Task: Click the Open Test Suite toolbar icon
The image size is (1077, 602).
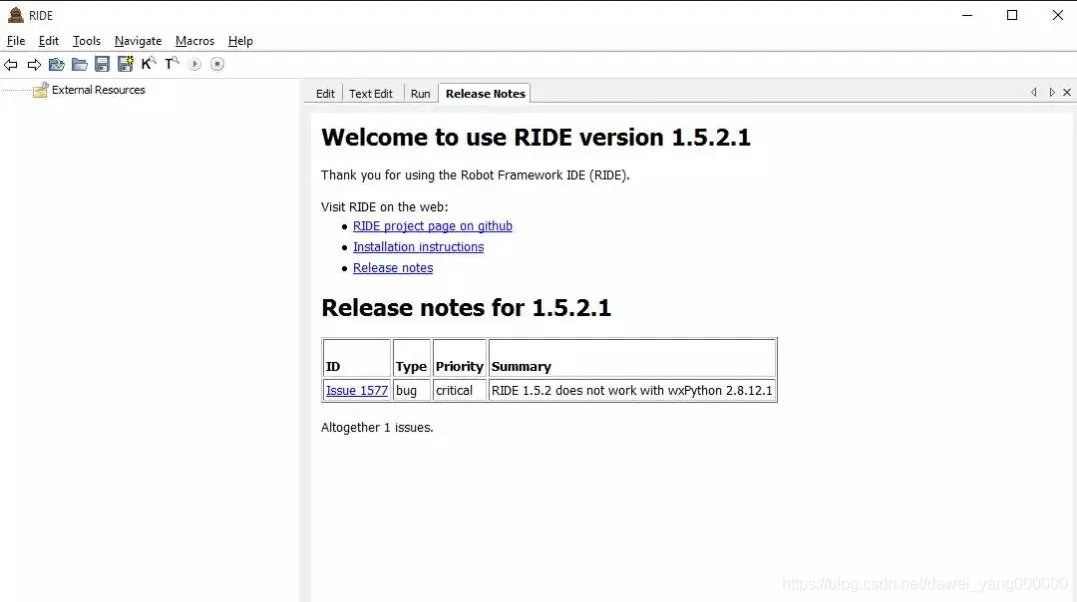Action: click(x=56, y=65)
